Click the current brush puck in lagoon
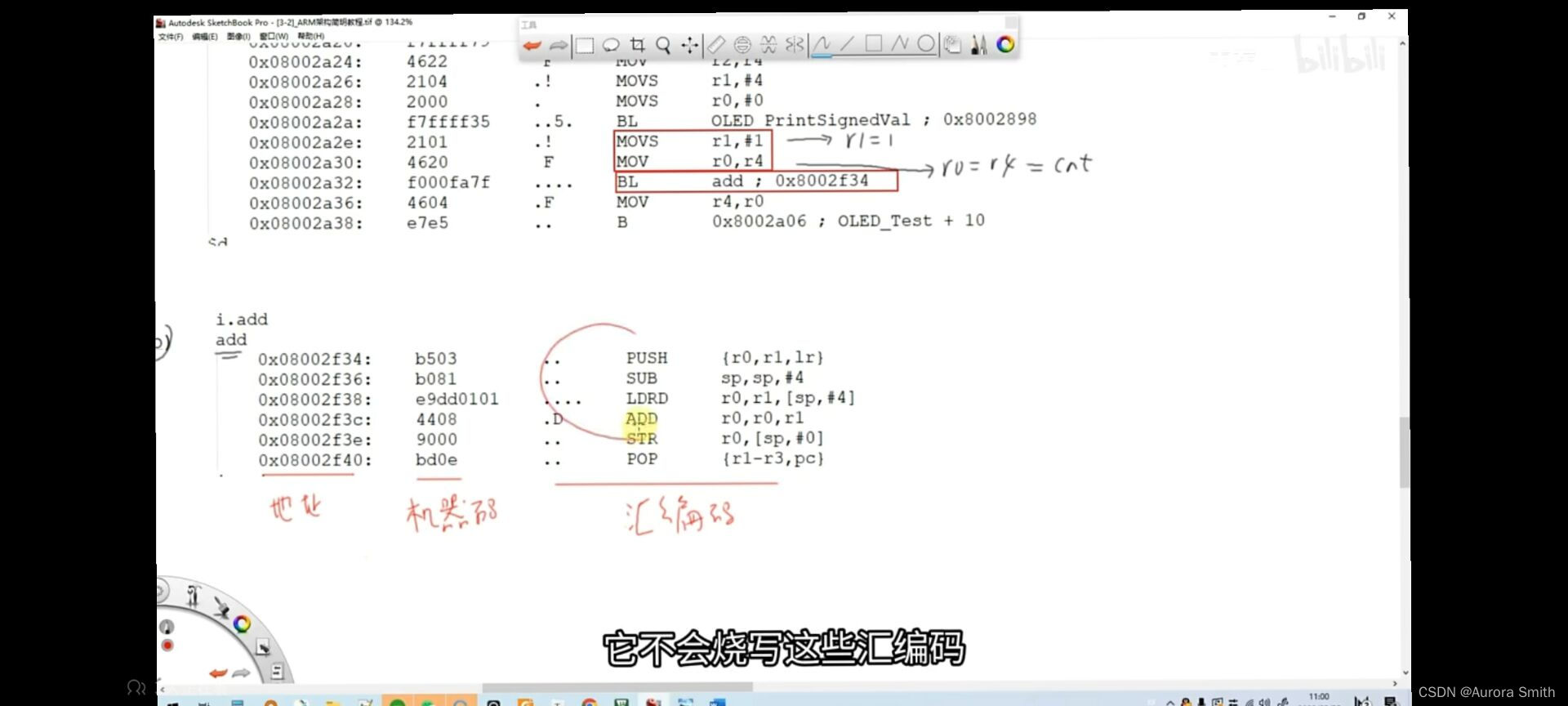Viewport: 1568px width, 706px height. tap(167, 627)
